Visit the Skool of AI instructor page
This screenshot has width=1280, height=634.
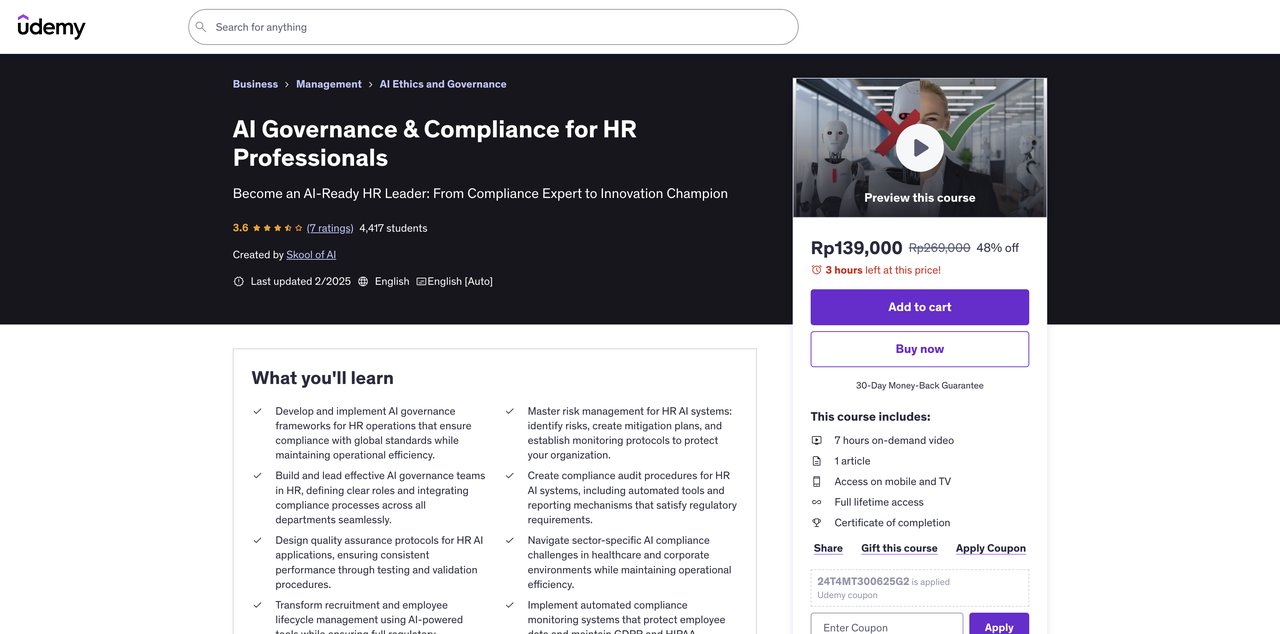pos(311,255)
